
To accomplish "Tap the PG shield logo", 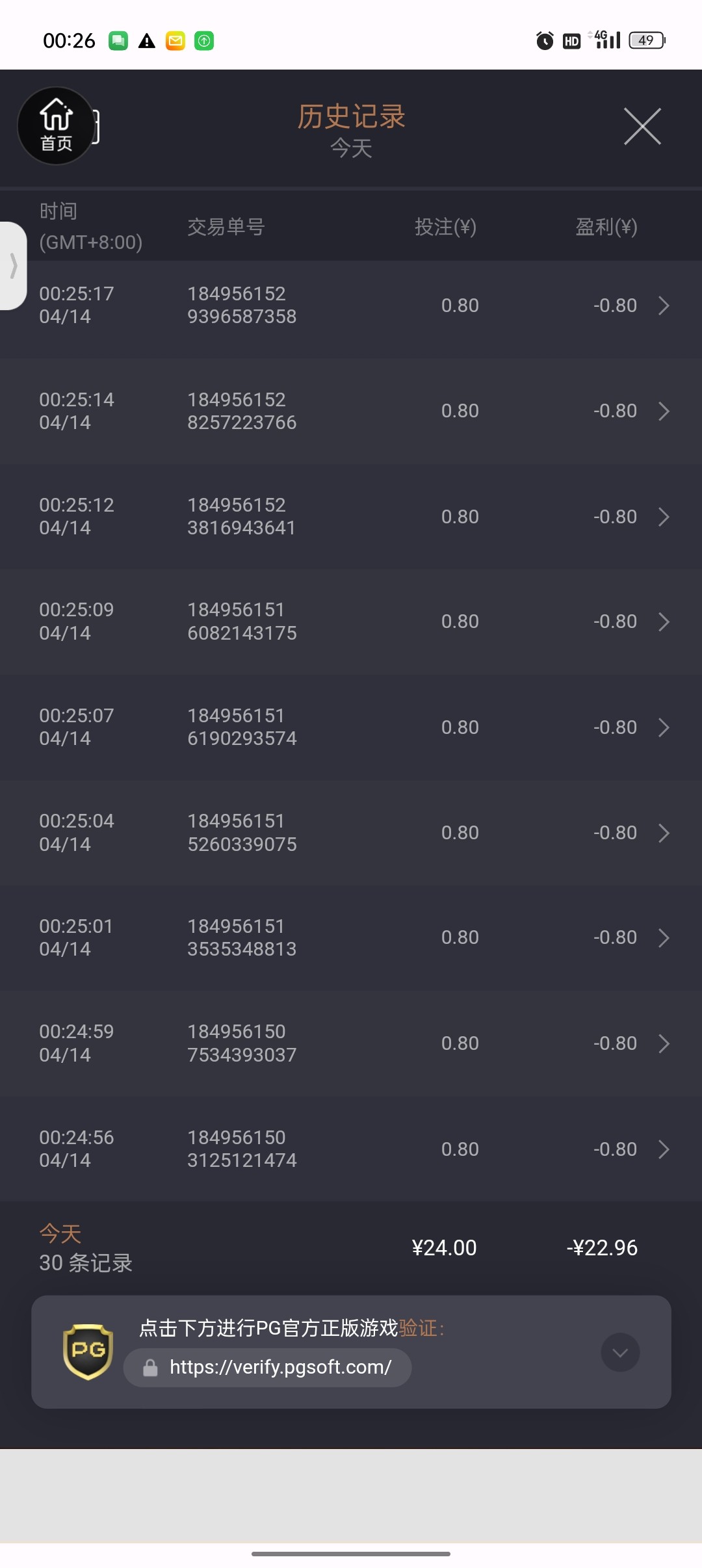I will click(88, 1352).
